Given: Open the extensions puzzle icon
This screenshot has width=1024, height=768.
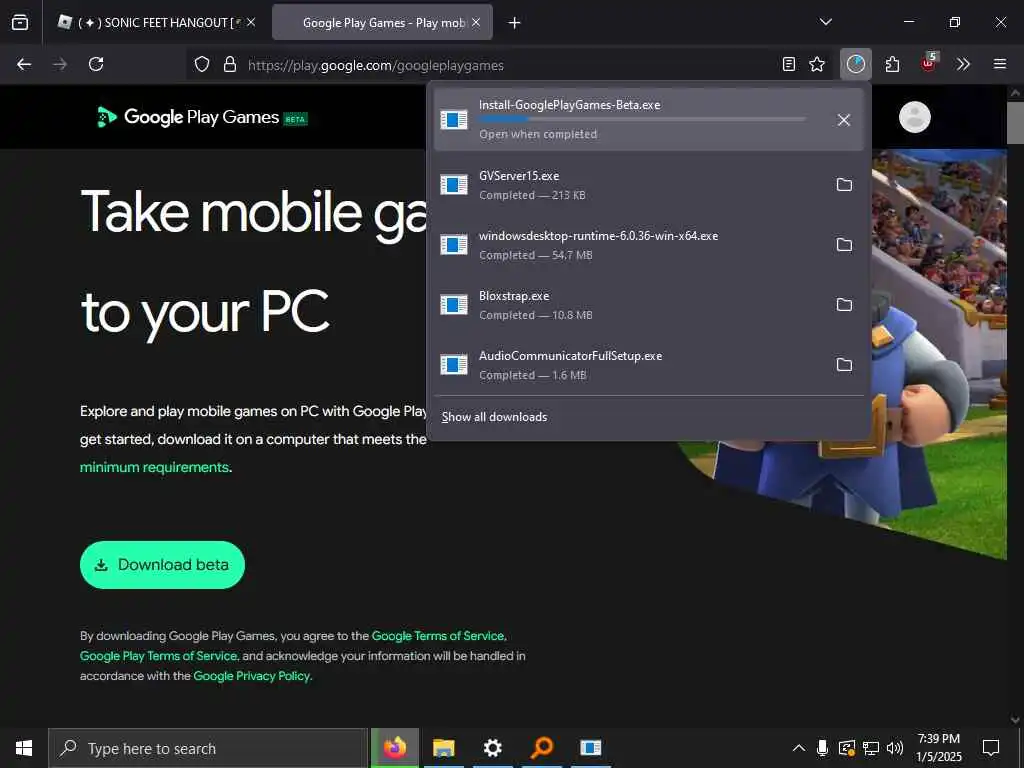Looking at the screenshot, I should pos(892,64).
